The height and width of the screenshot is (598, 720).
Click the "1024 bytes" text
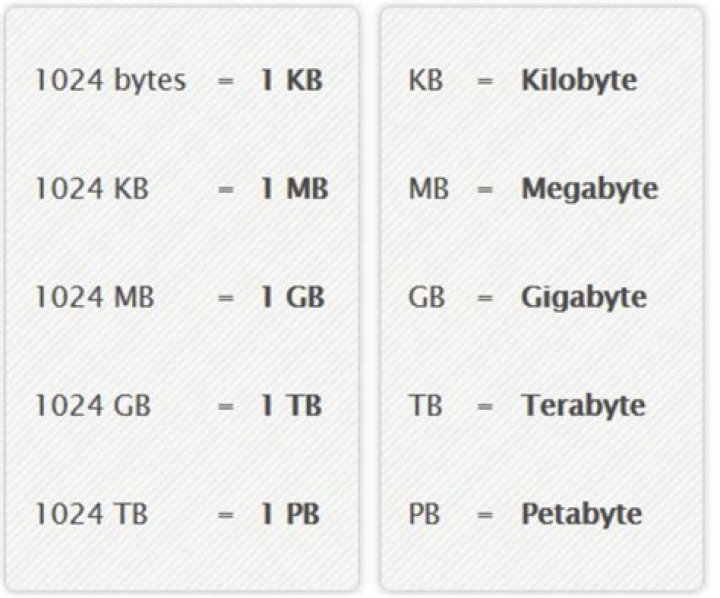coord(110,81)
